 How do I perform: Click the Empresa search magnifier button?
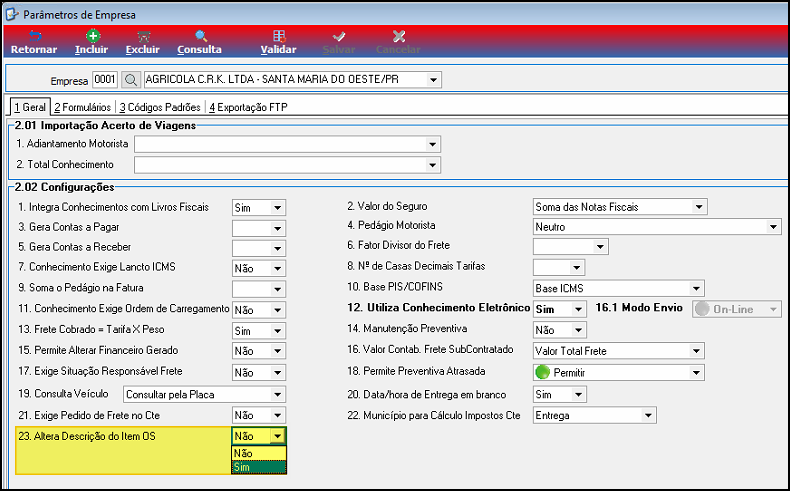coord(131,80)
